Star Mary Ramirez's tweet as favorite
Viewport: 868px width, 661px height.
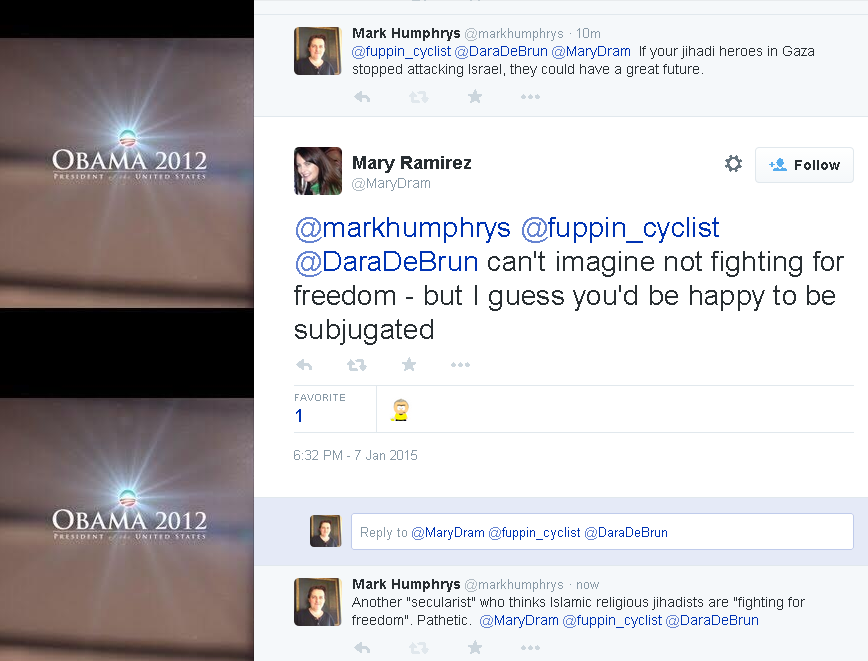[408, 365]
